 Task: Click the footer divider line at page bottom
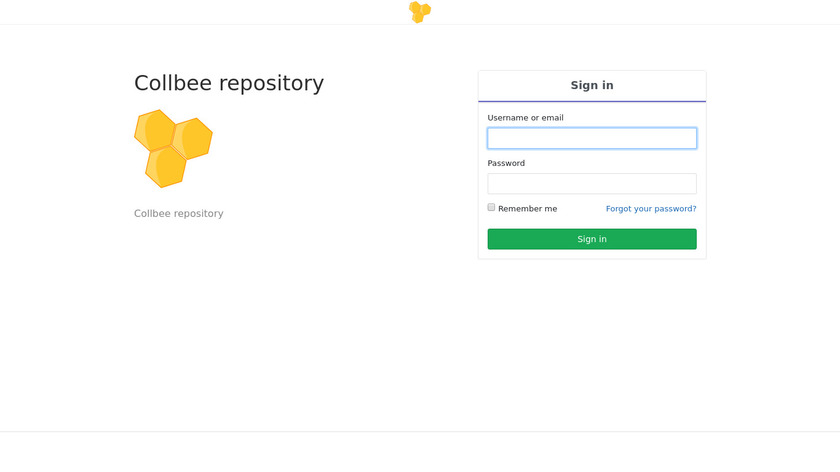420,432
